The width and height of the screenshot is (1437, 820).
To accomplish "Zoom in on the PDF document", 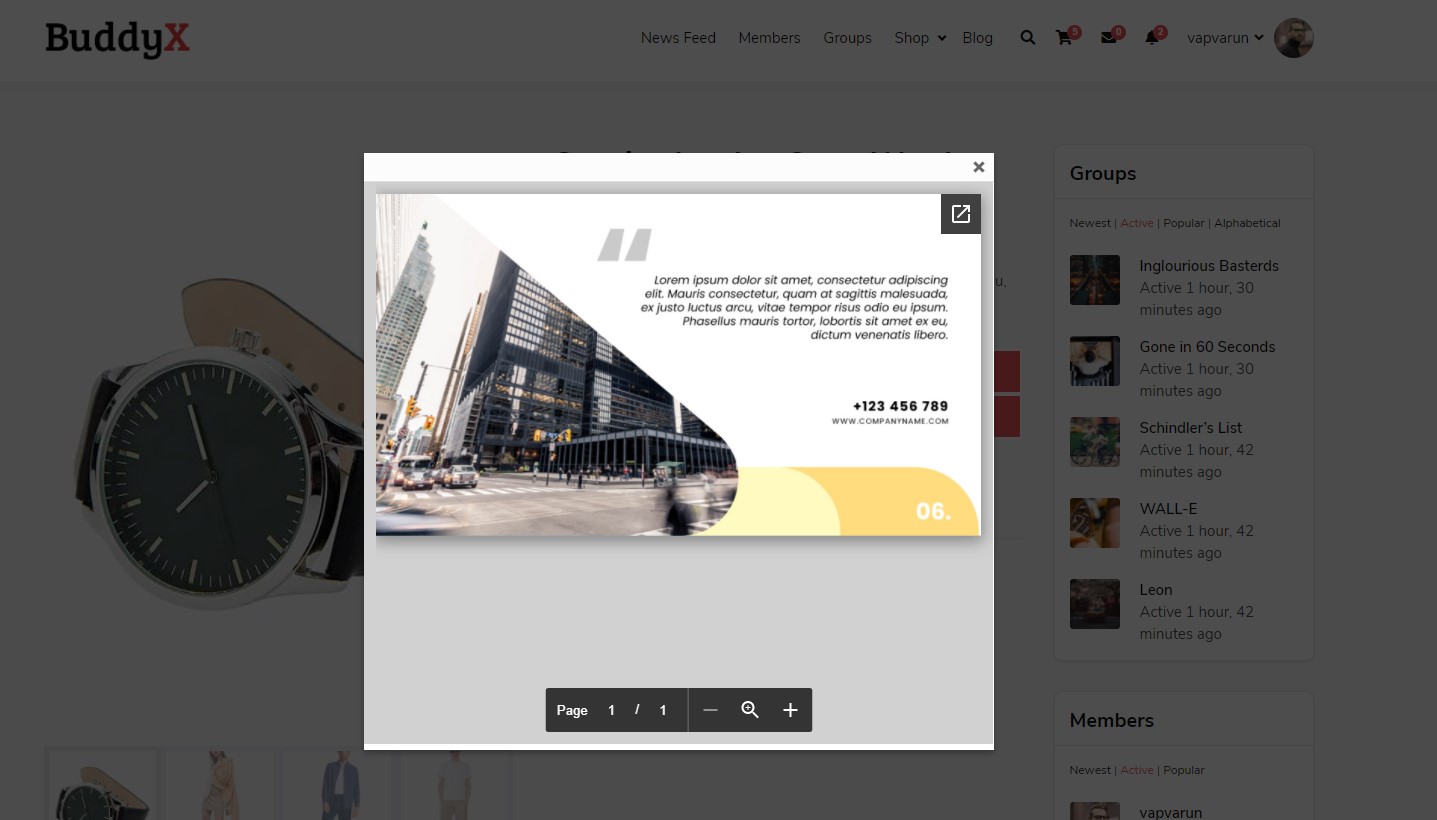I will tap(790, 710).
